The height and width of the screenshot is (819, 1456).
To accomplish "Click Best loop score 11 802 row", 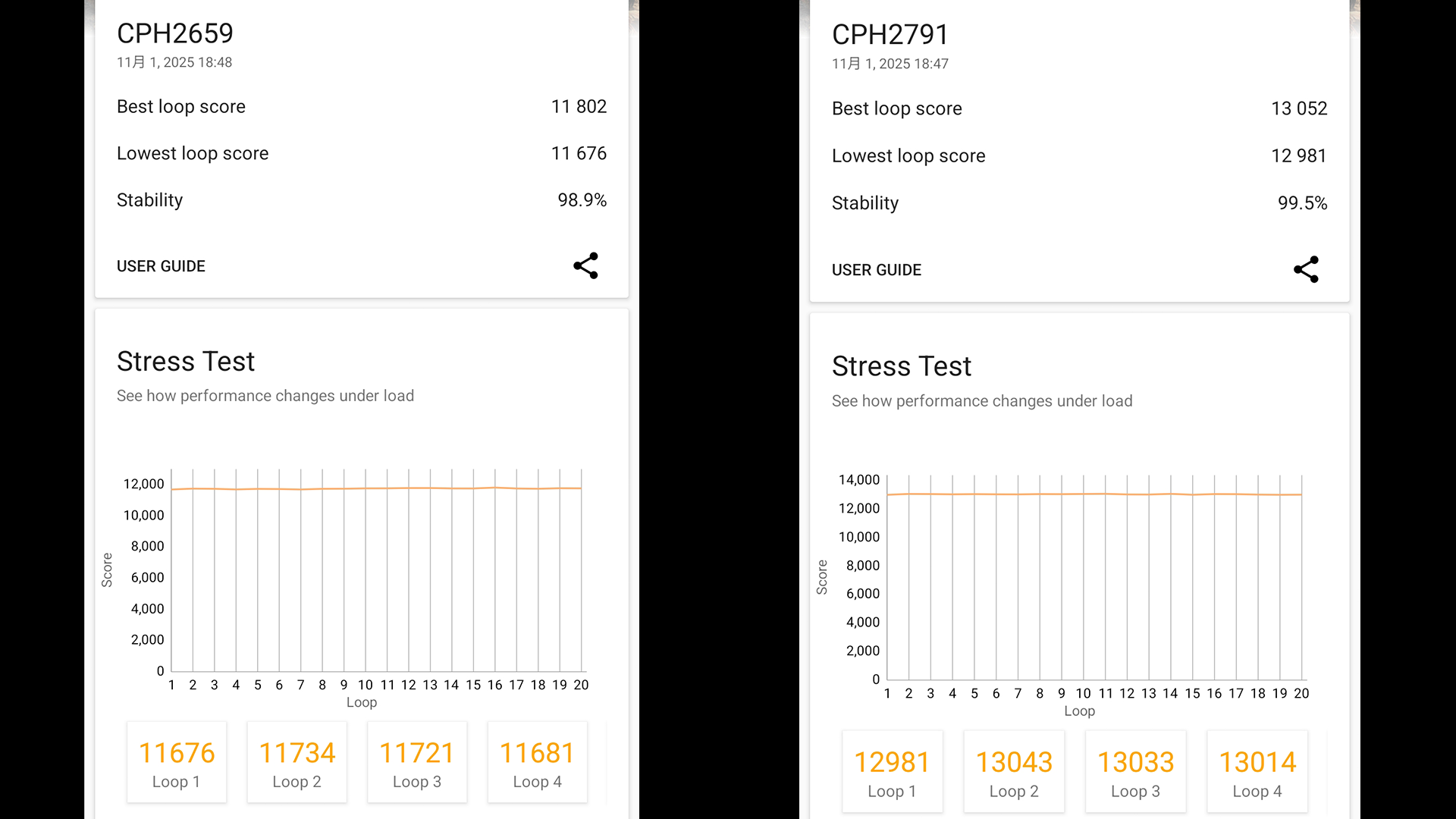I will pos(361,107).
